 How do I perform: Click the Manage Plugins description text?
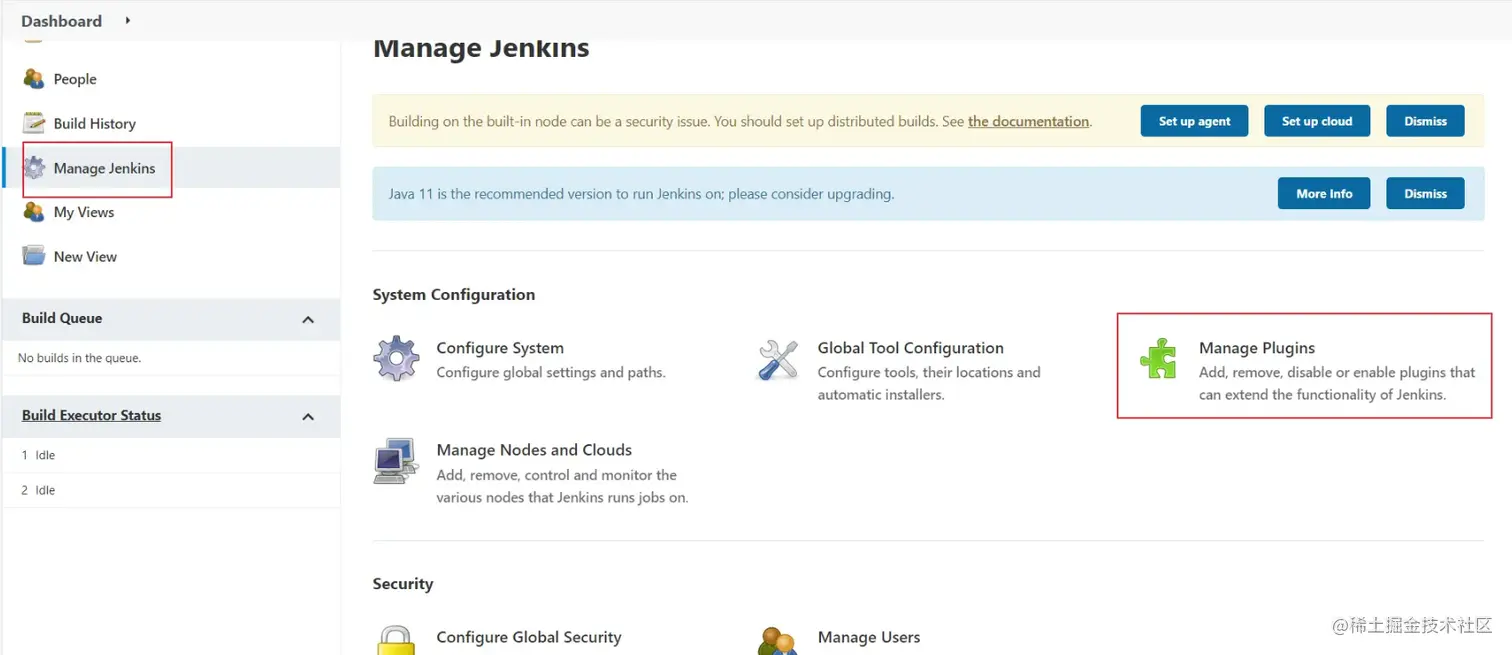tap(1337, 383)
